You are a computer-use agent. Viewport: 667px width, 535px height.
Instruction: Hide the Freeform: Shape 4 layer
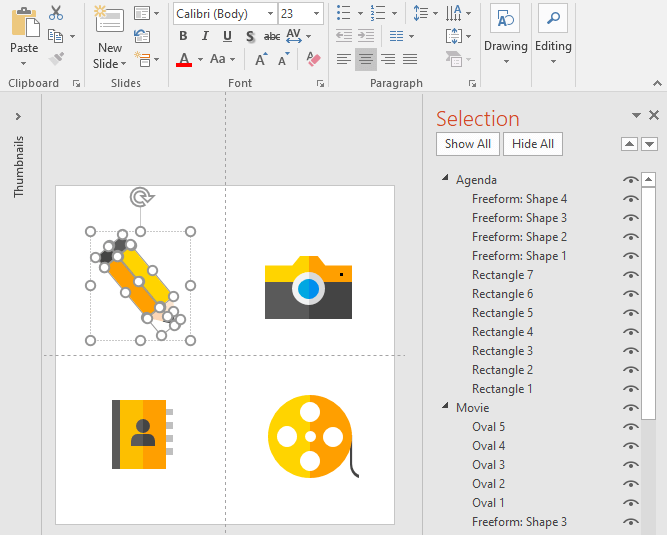pyautogui.click(x=630, y=199)
